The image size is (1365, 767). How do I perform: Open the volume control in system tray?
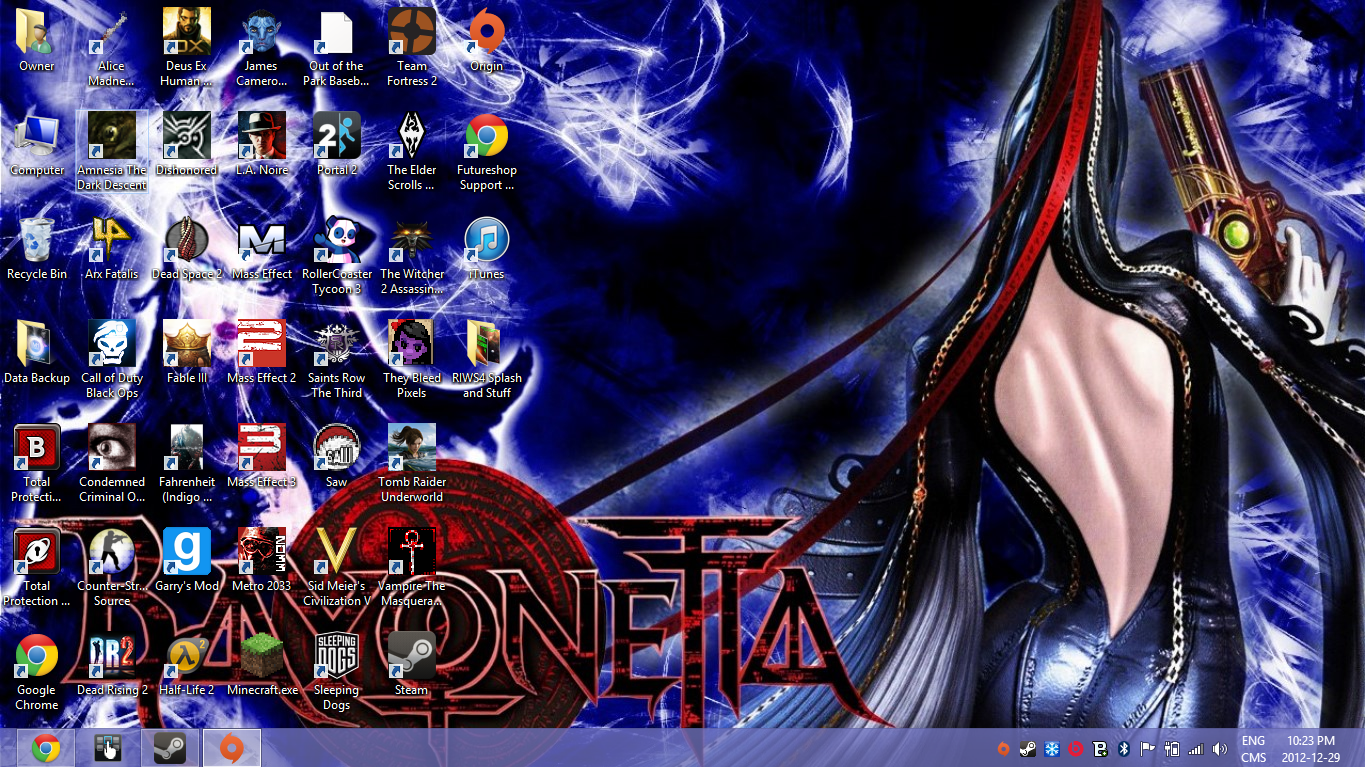pyautogui.click(x=1219, y=749)
